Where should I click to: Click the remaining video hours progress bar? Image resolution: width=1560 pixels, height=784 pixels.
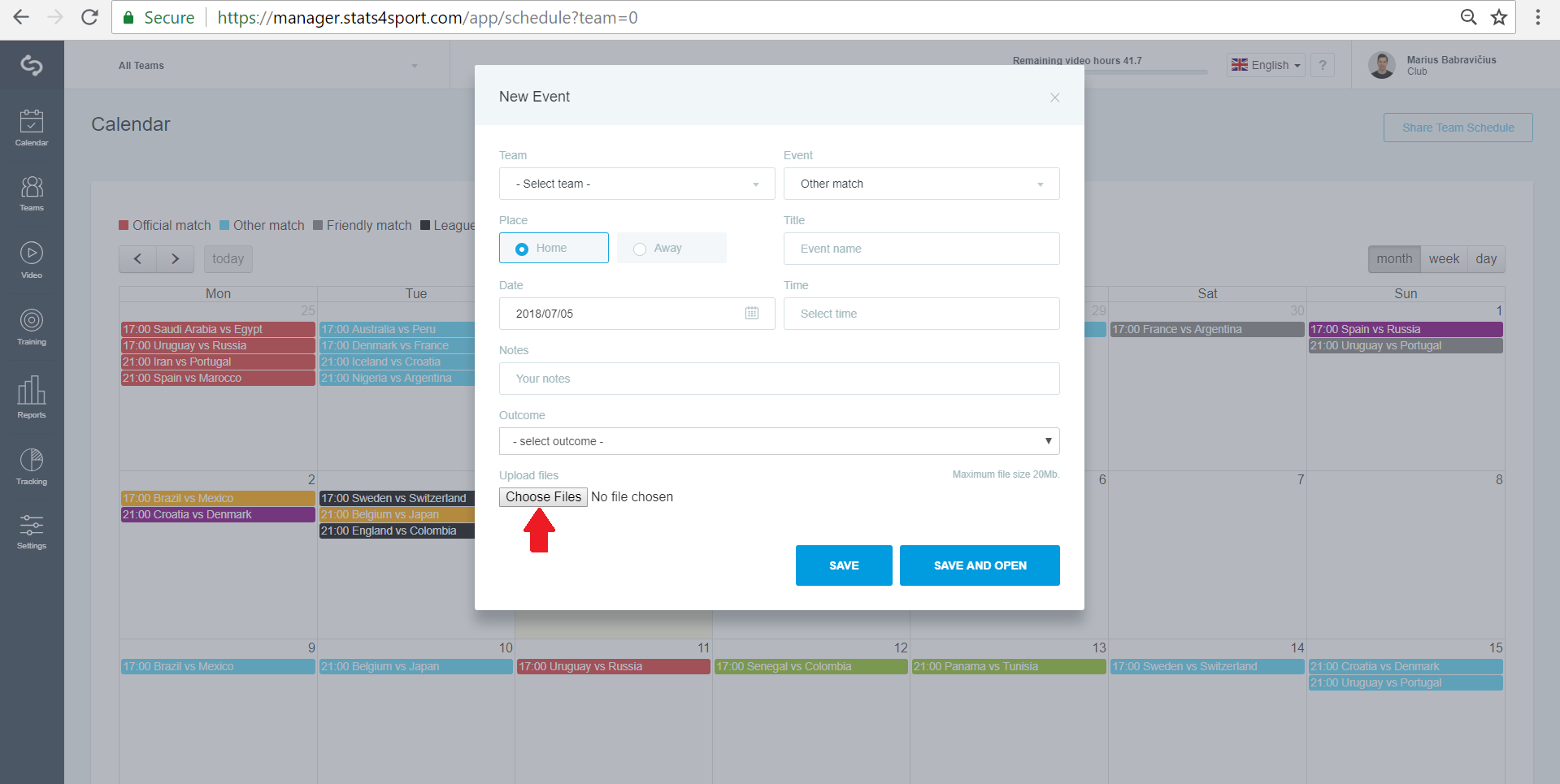[1146, 71]
